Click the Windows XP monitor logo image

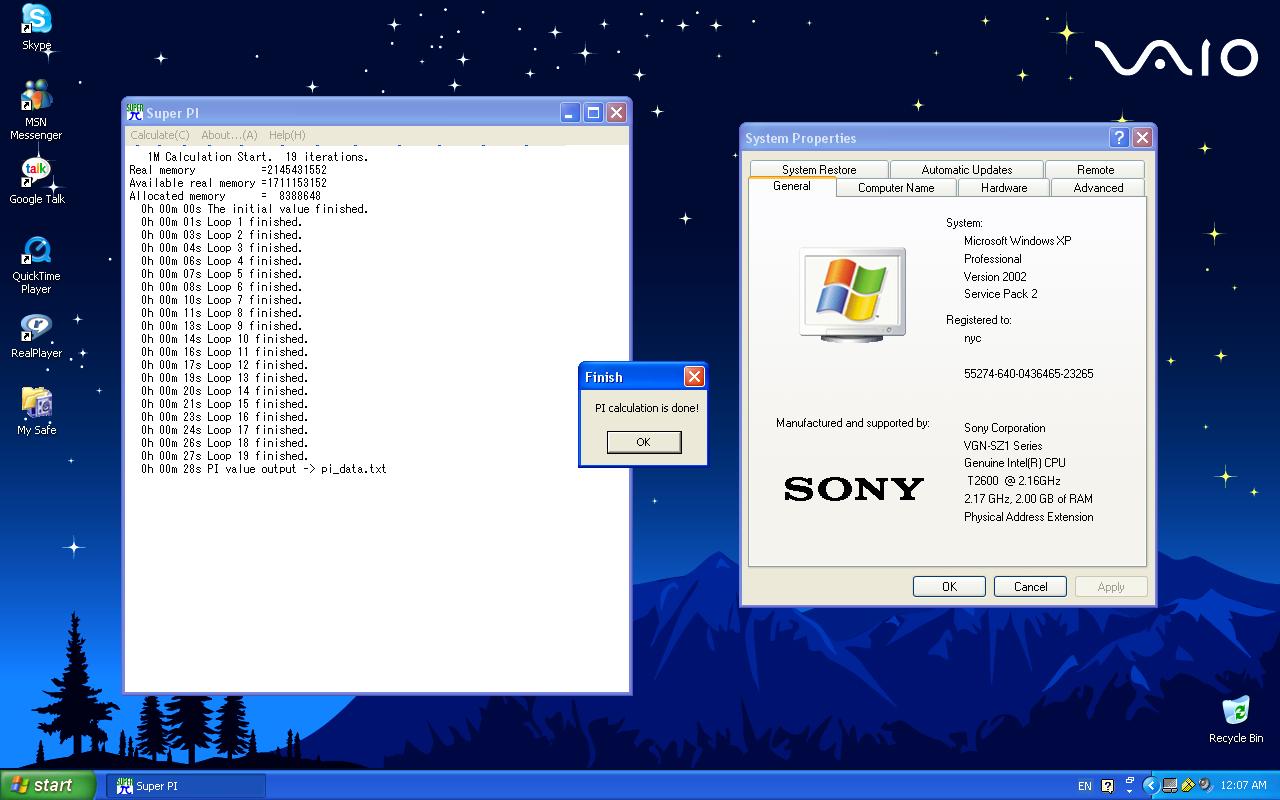click(853, 294)
